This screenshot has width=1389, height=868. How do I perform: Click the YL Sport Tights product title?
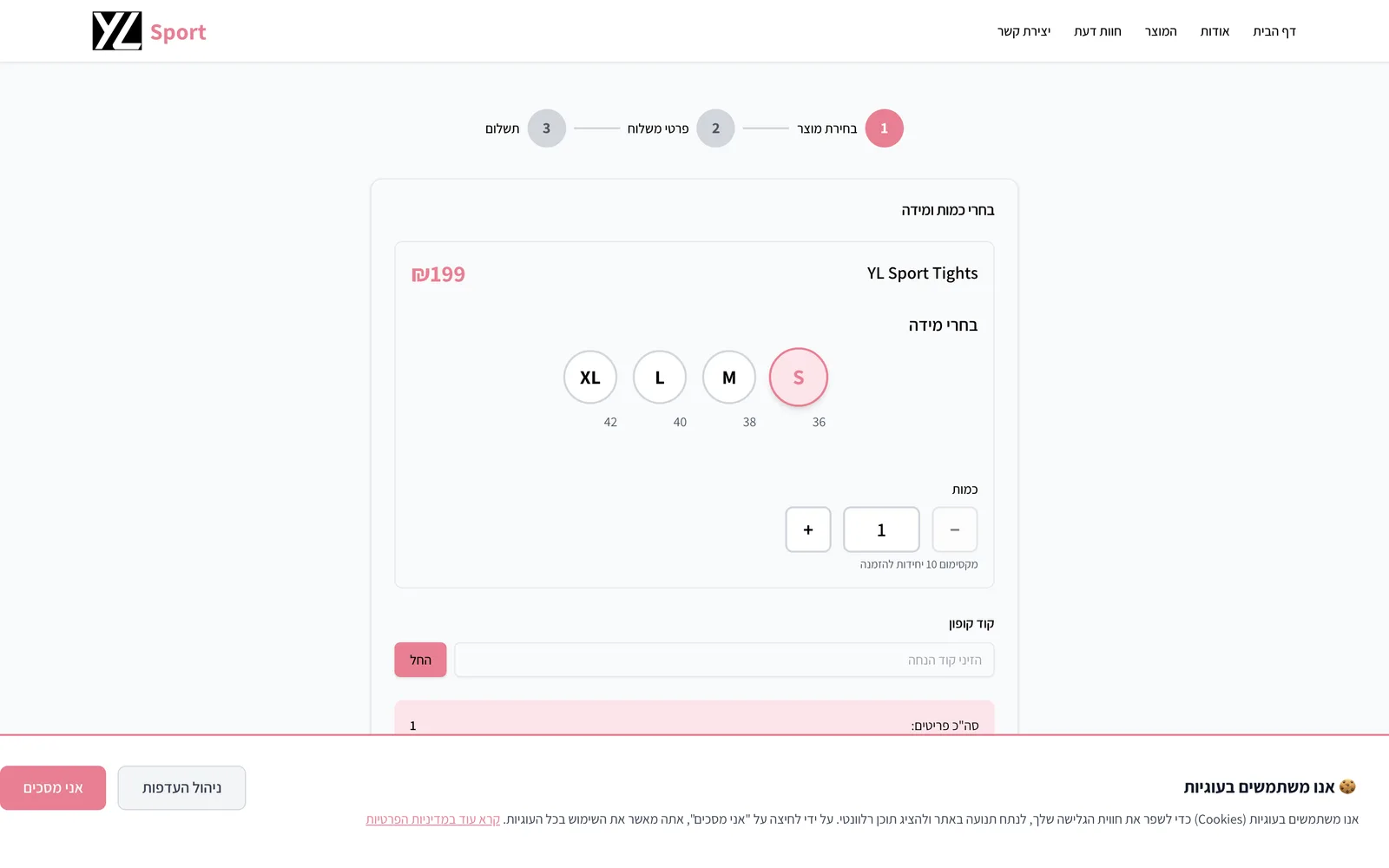[922, 273]
